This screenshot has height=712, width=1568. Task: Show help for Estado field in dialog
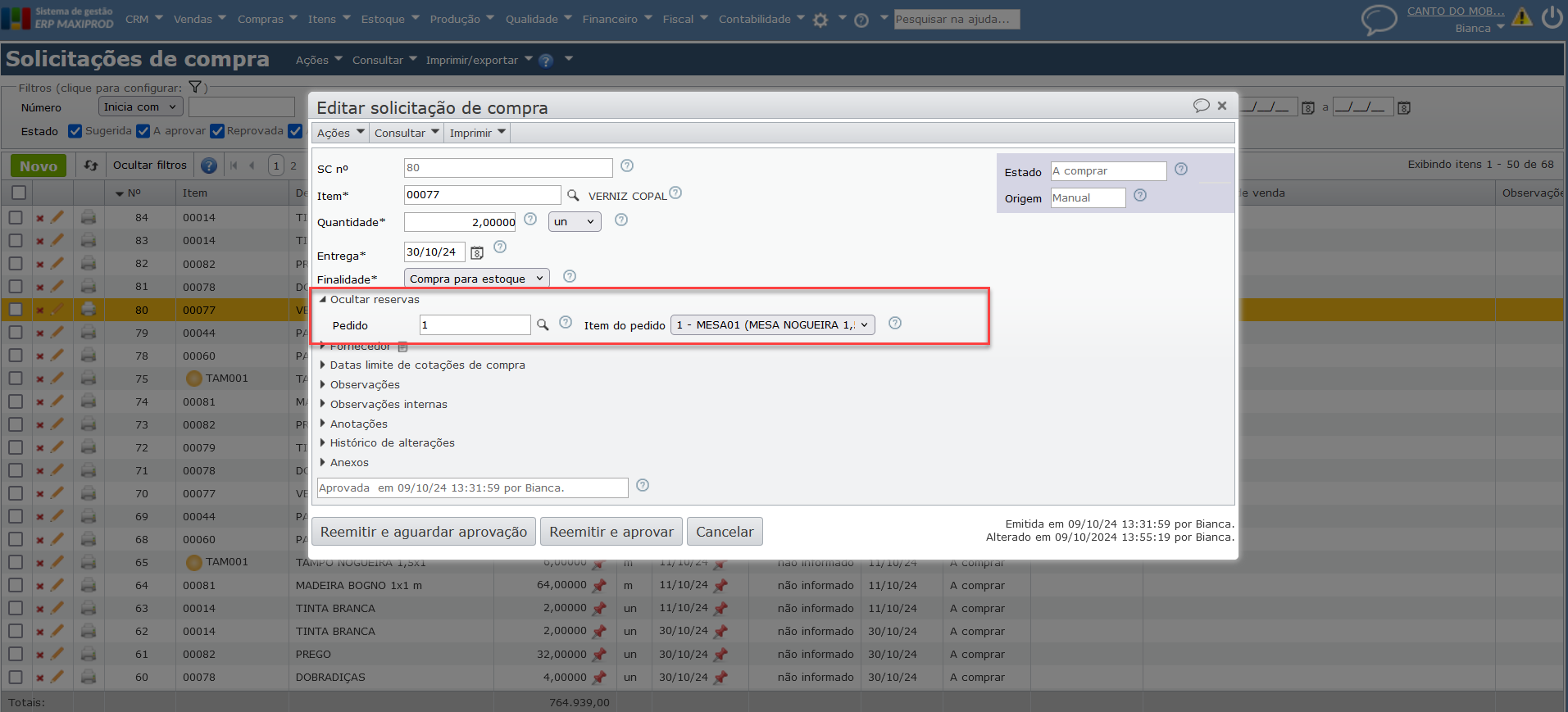tap(1181, 169)
